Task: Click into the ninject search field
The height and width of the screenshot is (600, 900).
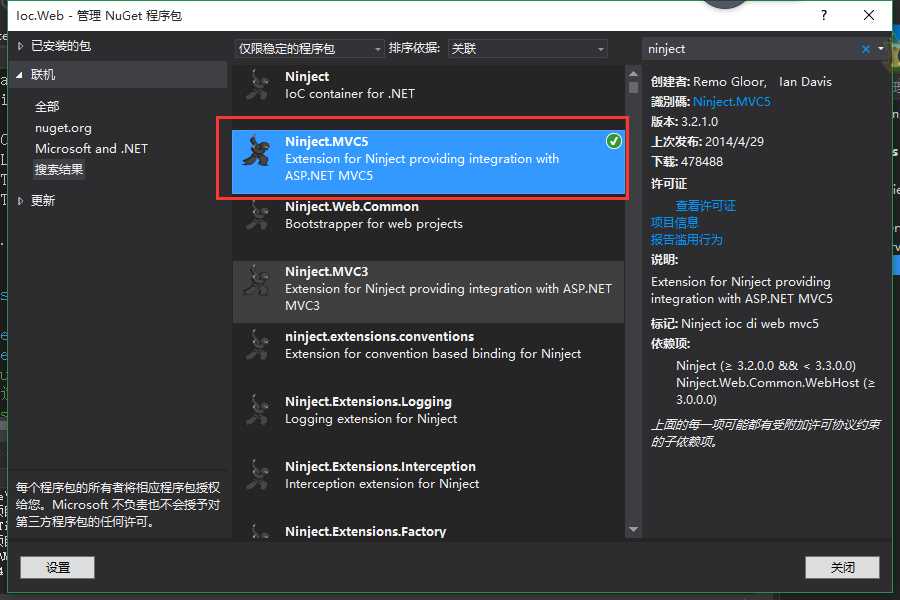Action: click(750, 49)
